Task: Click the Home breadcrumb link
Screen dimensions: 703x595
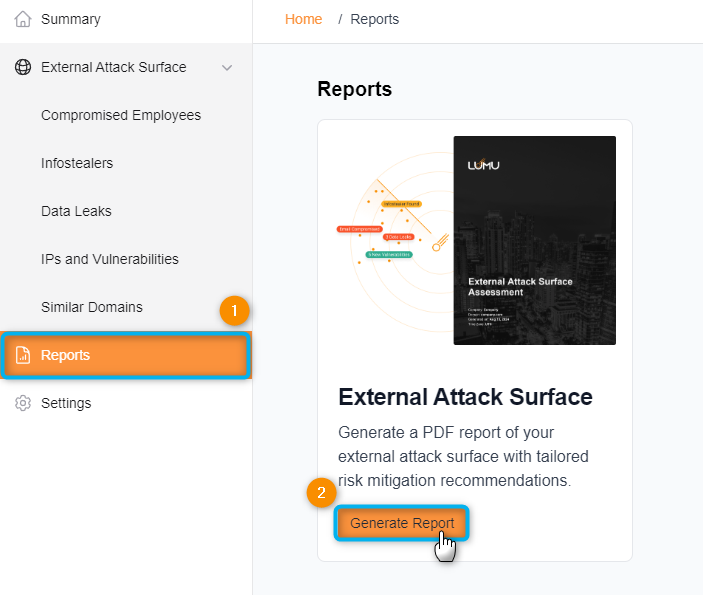Action: pos(304,19)
